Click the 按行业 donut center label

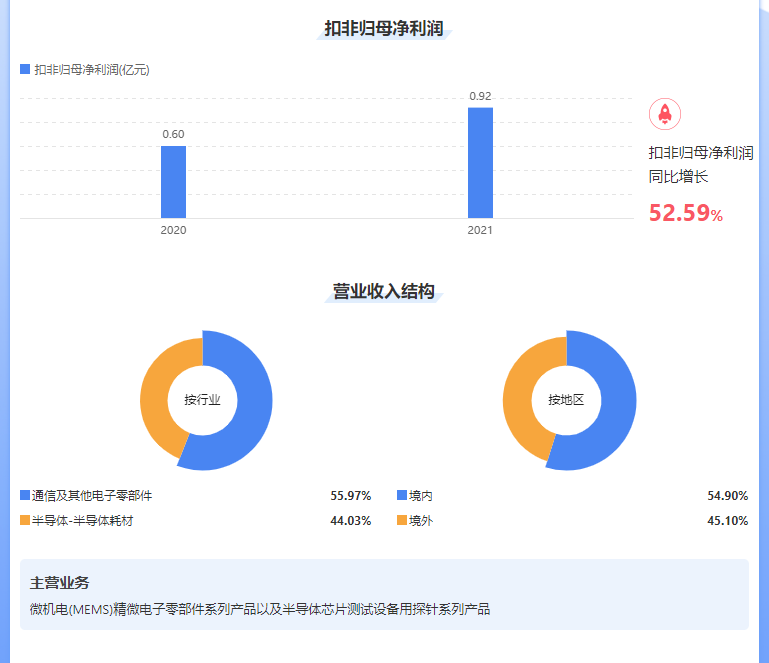(x=202, y=400)
